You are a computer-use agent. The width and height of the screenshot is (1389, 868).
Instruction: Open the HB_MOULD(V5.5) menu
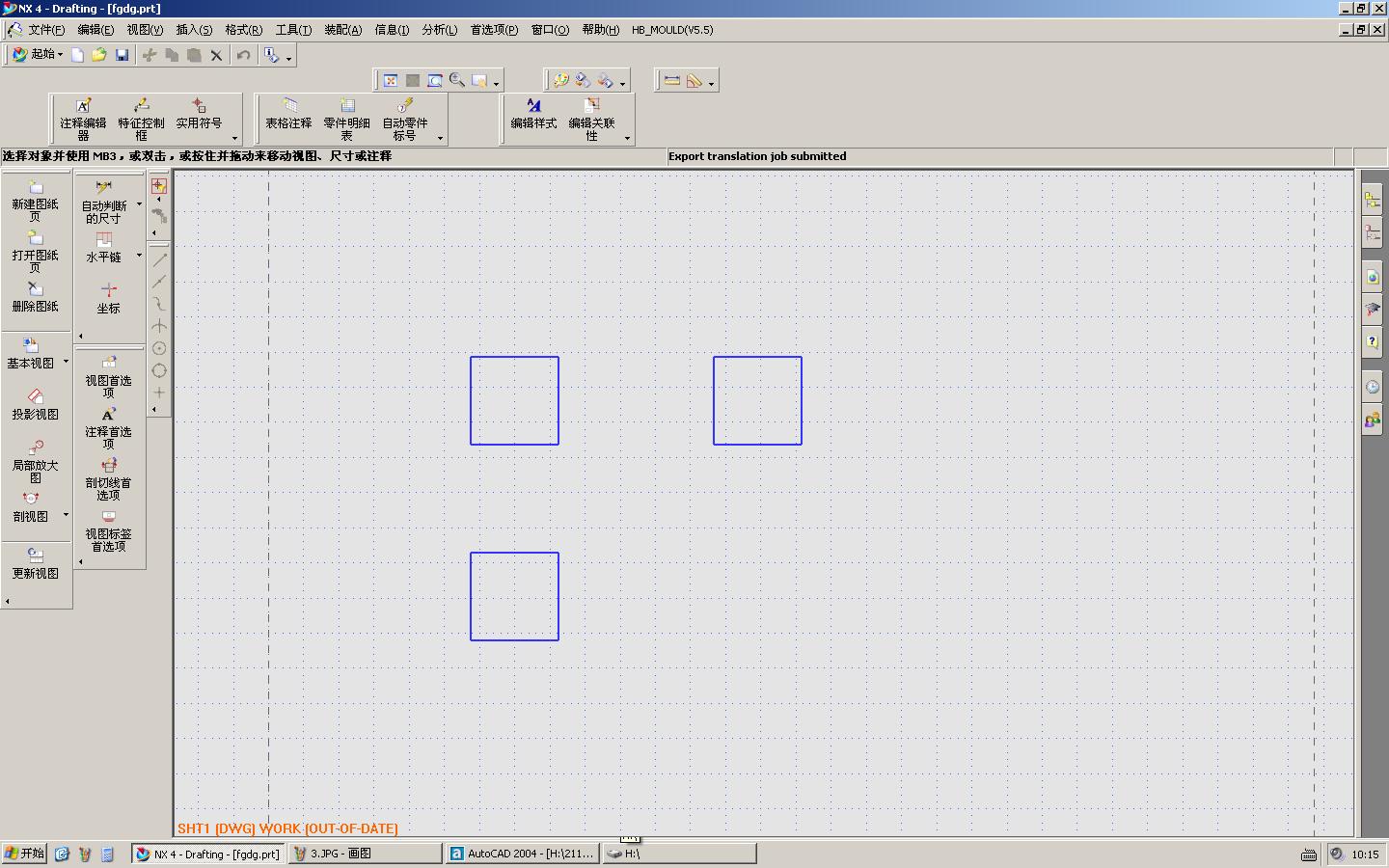[x=672, y=30]
